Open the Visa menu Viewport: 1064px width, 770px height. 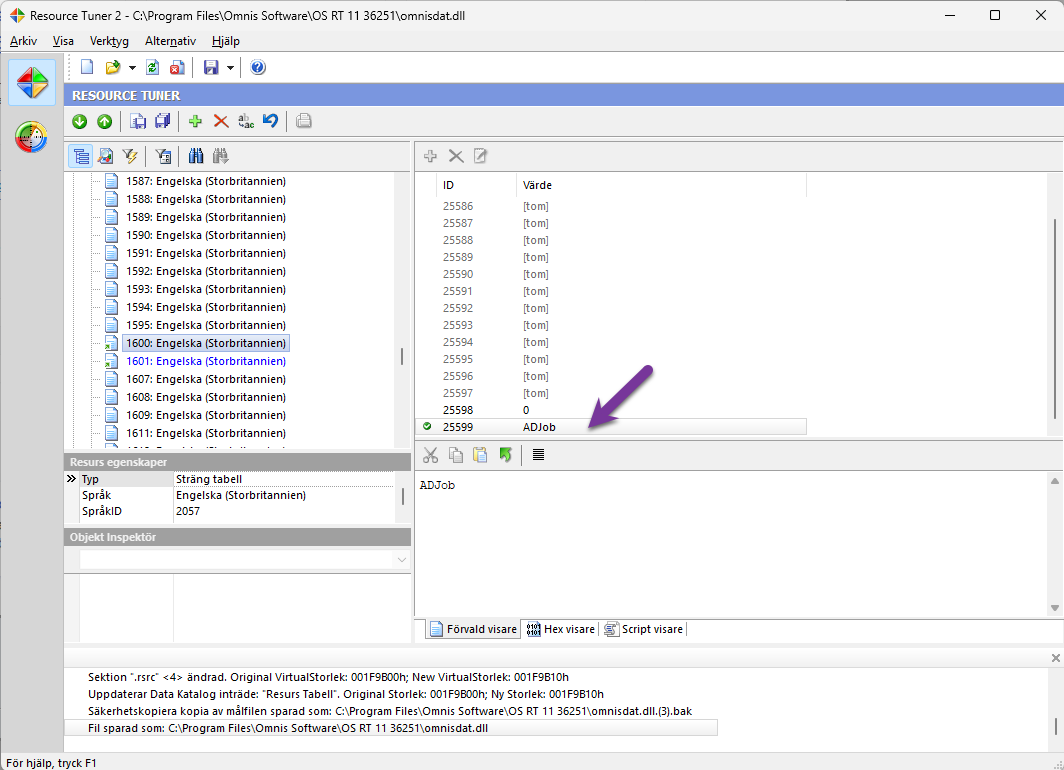[63, 41]
